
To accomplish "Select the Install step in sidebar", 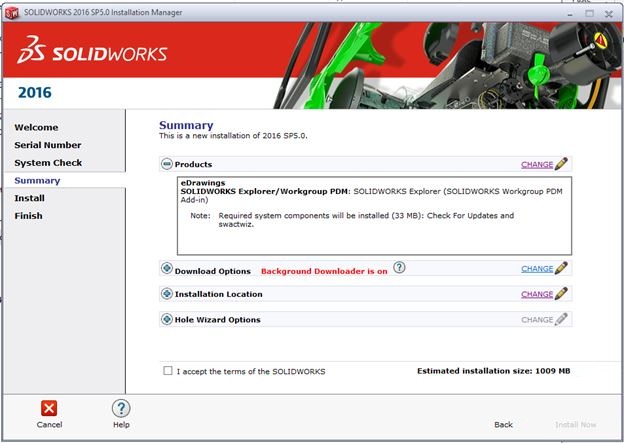I will pyautogui.click(x=29, y=198).
